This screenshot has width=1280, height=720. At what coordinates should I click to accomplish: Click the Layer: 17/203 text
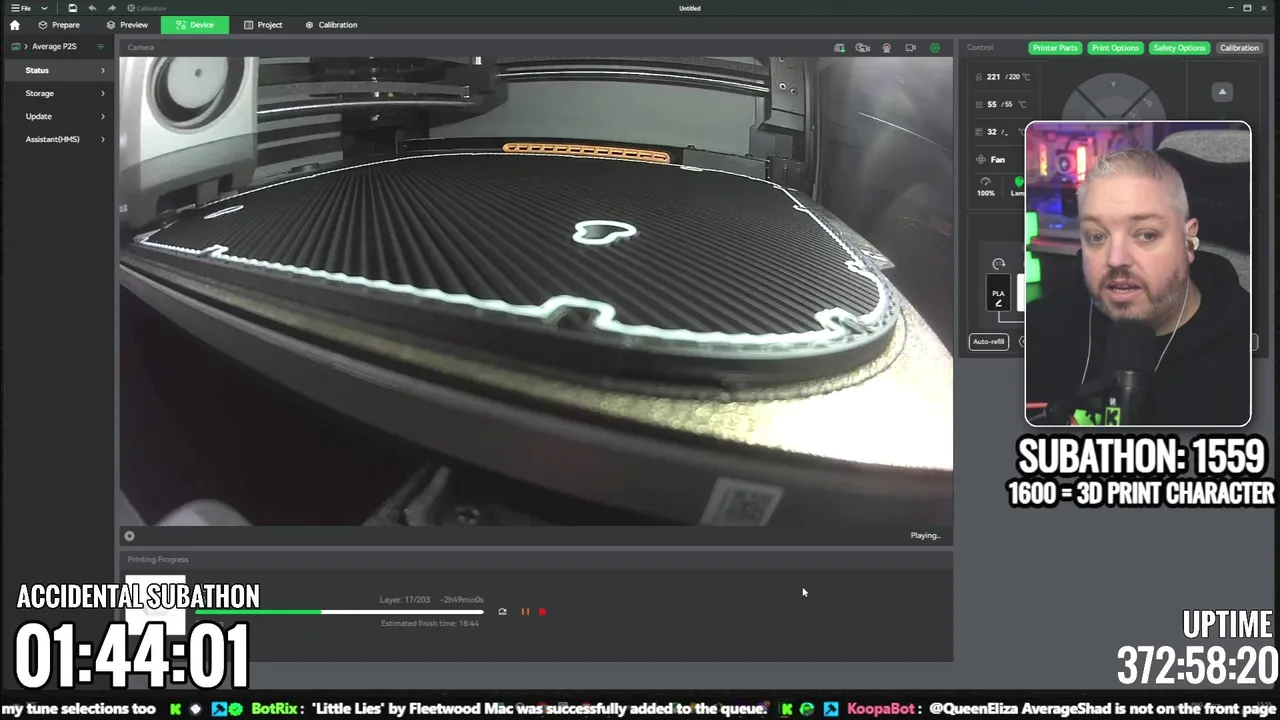point(405,600)
